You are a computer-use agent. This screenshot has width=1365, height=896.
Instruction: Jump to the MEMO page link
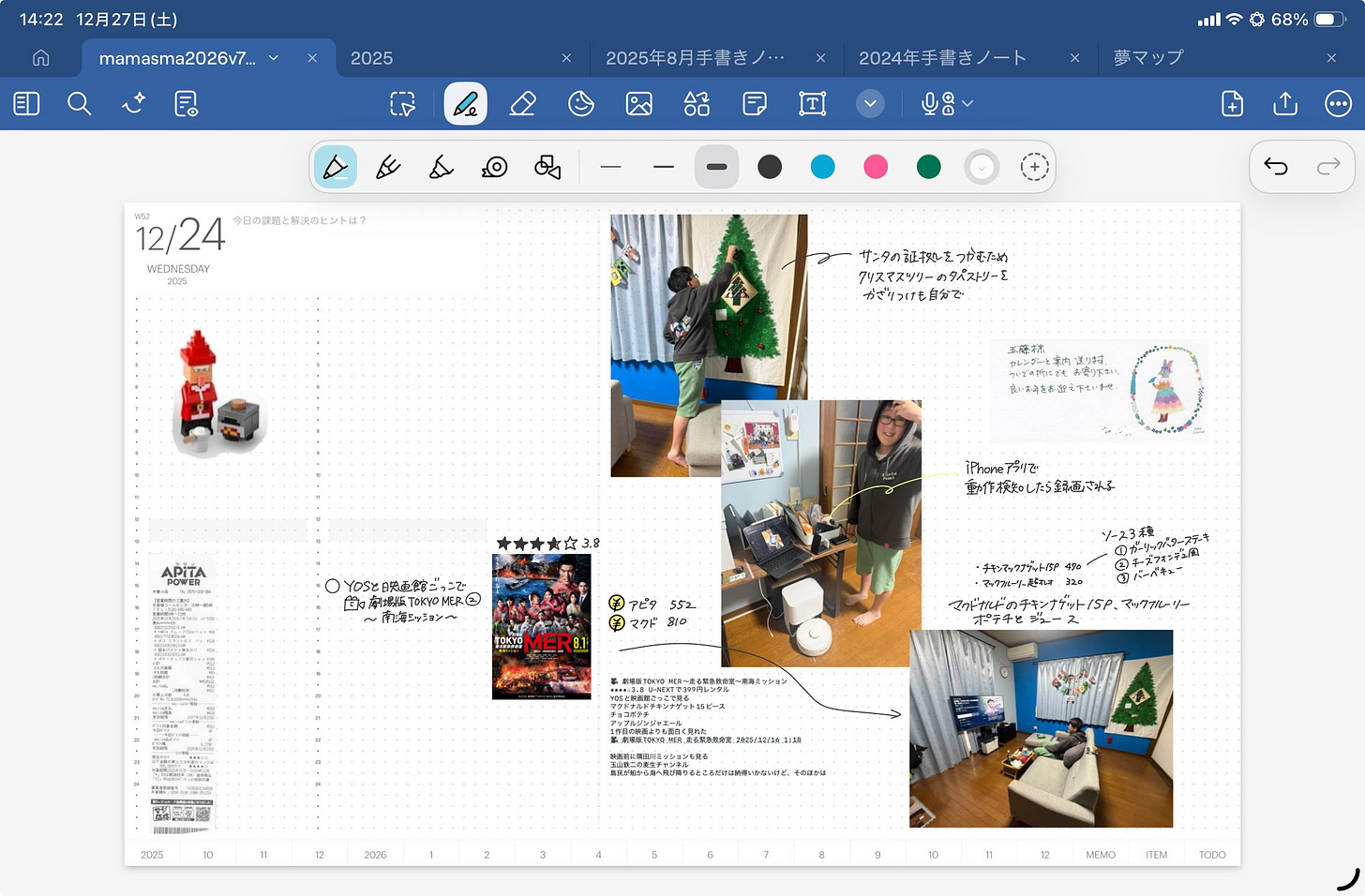click(1101, 855)
